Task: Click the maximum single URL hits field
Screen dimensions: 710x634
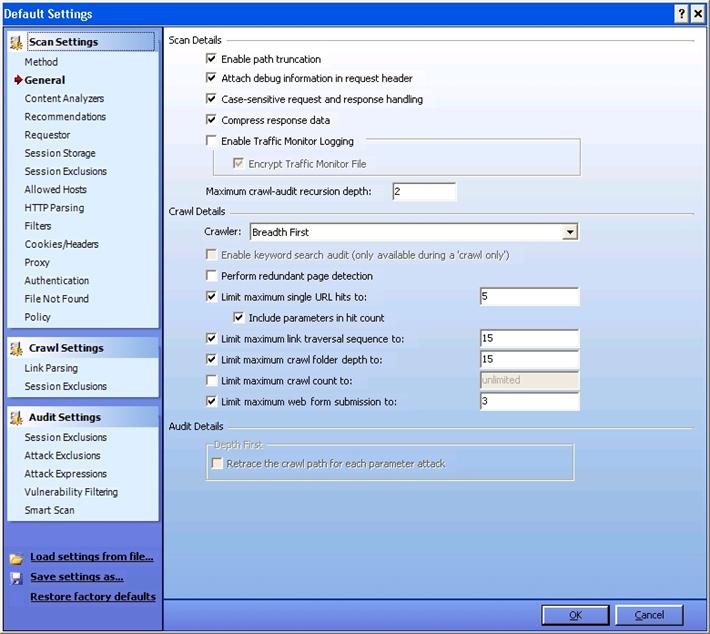Action: coord(529,297)
